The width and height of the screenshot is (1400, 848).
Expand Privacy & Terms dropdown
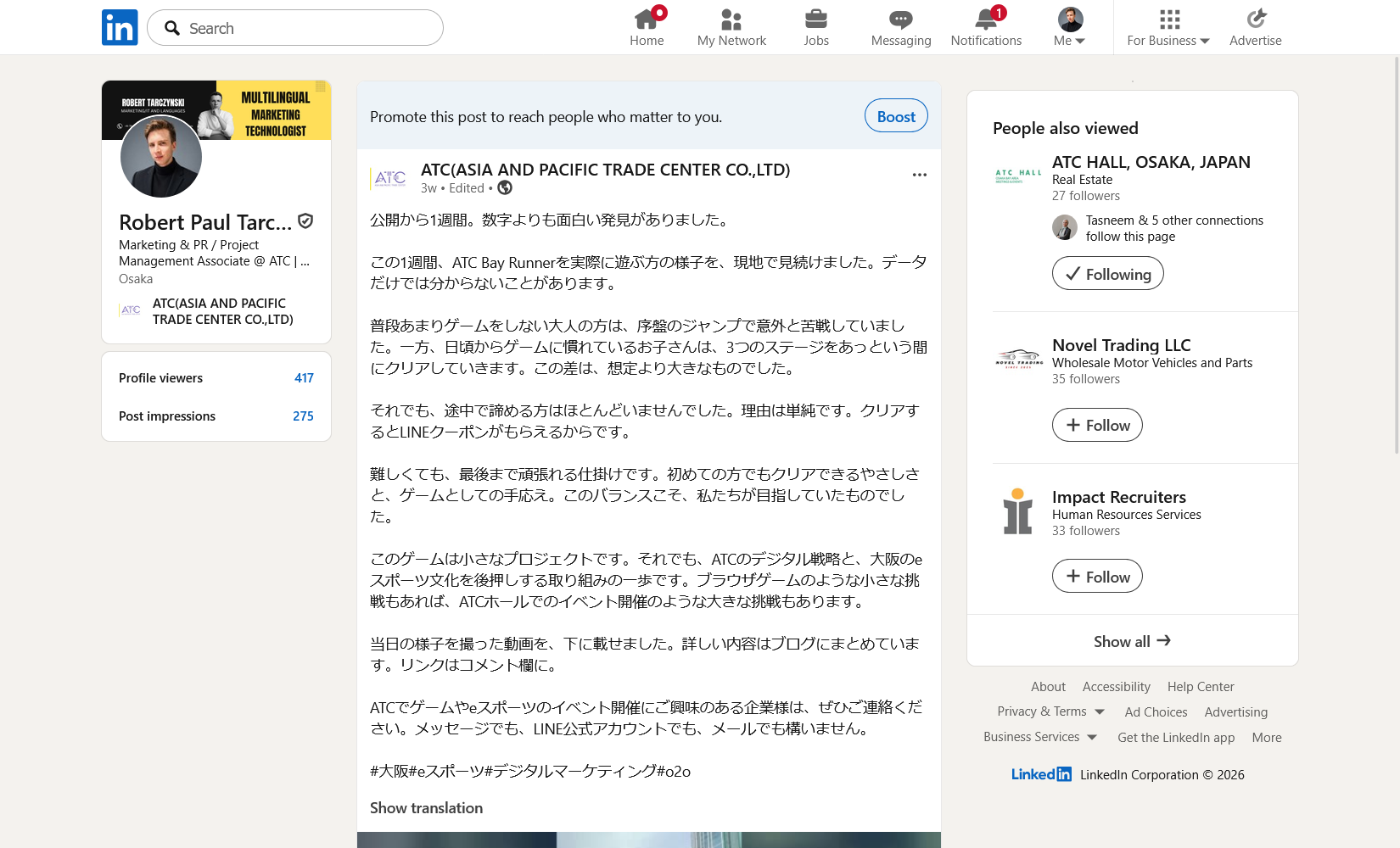(x=1051, y=711)
